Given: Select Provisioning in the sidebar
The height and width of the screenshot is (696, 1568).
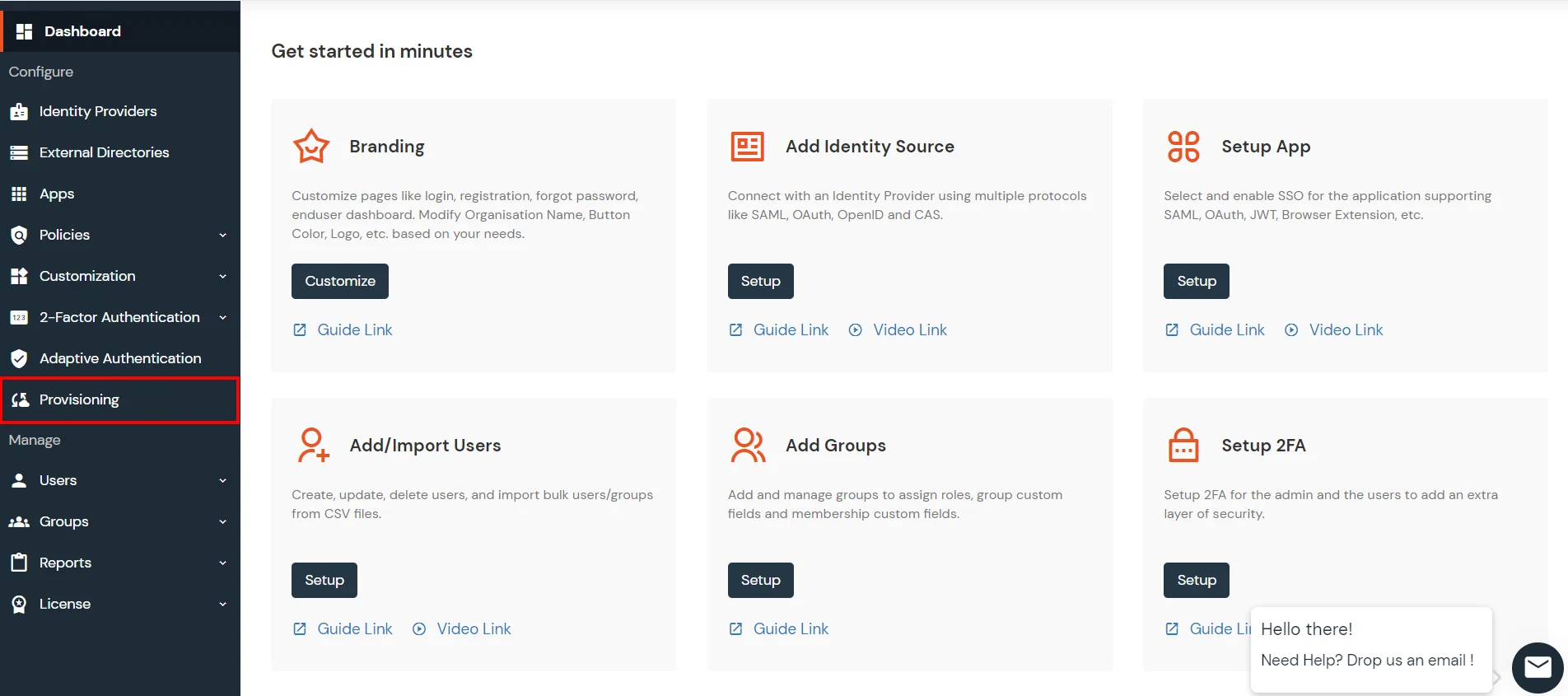Looking at the screenshot, I should pyautogui.click(x=120, y=399).
